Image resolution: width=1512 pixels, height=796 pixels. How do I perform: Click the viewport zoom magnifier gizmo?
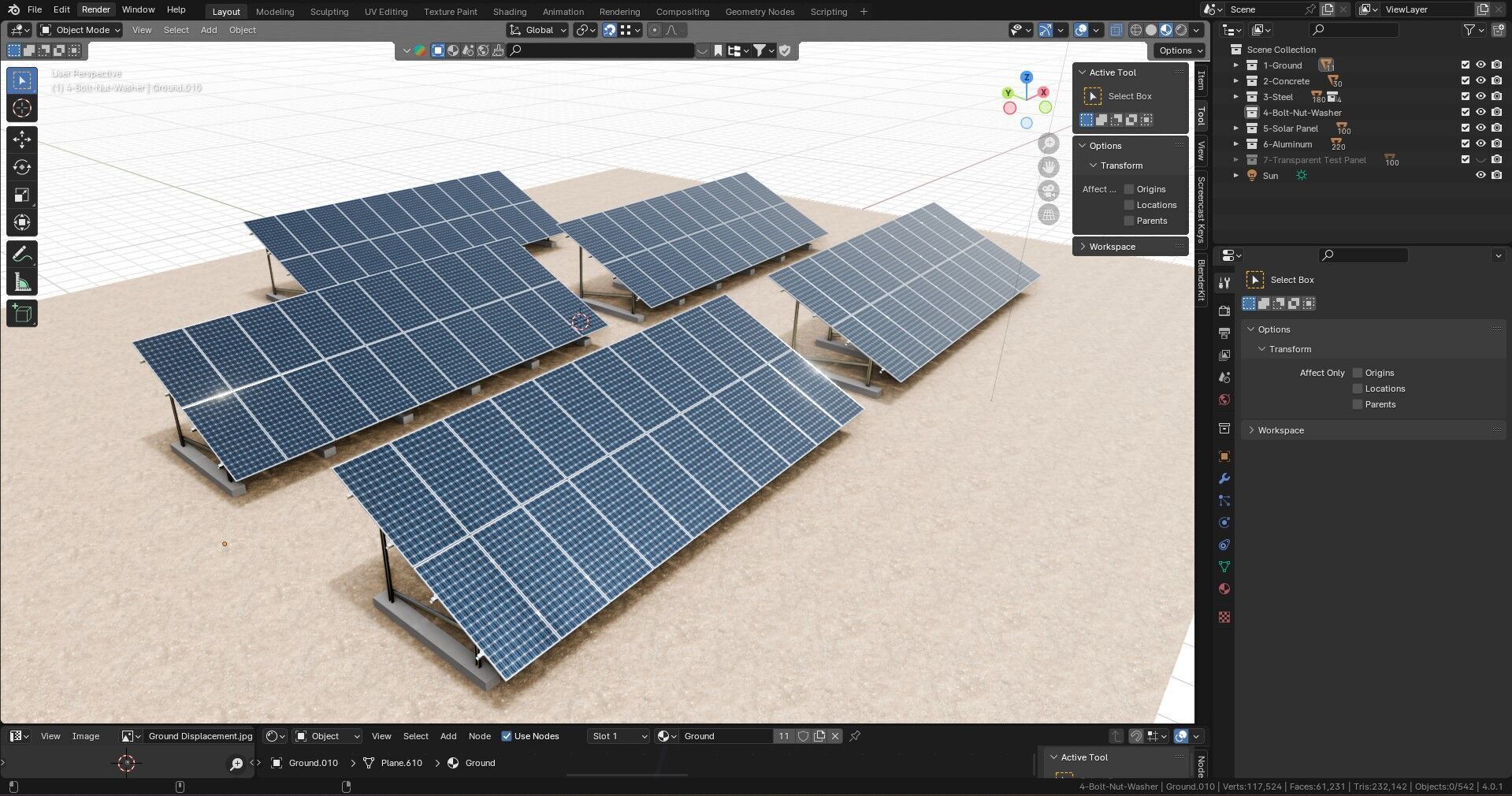pos(1048,143)
